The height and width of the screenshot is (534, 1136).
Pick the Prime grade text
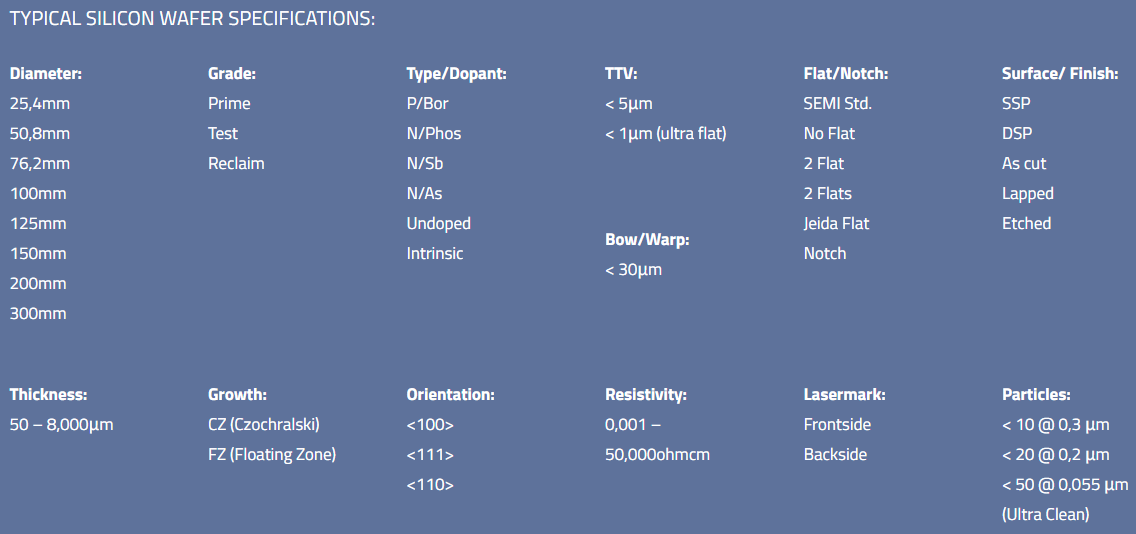[x=229, y=104]
